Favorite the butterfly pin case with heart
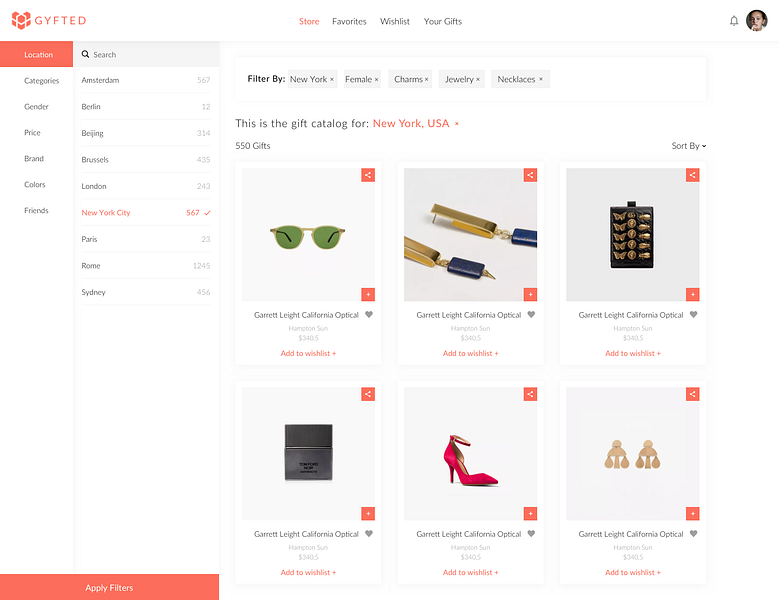 [694, 314]
